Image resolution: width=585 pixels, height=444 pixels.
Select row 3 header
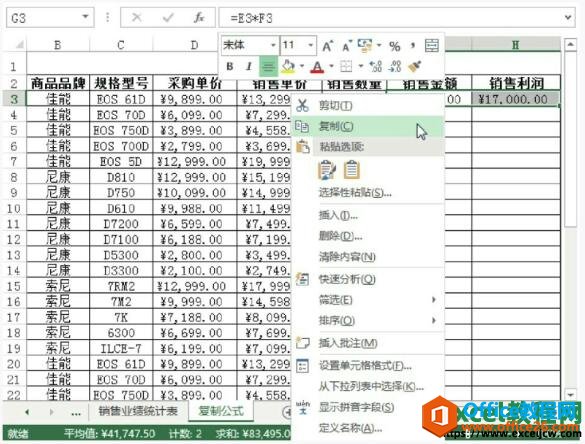point(14,99)
